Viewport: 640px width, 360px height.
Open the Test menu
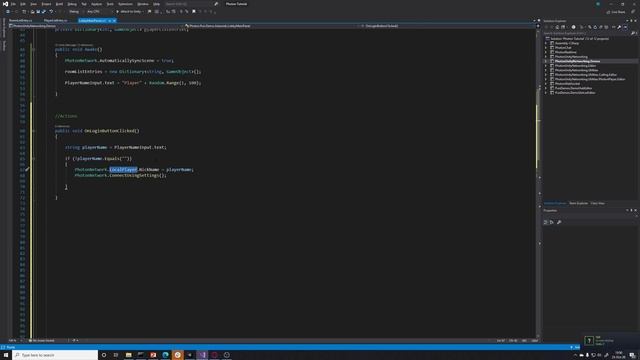84,4
